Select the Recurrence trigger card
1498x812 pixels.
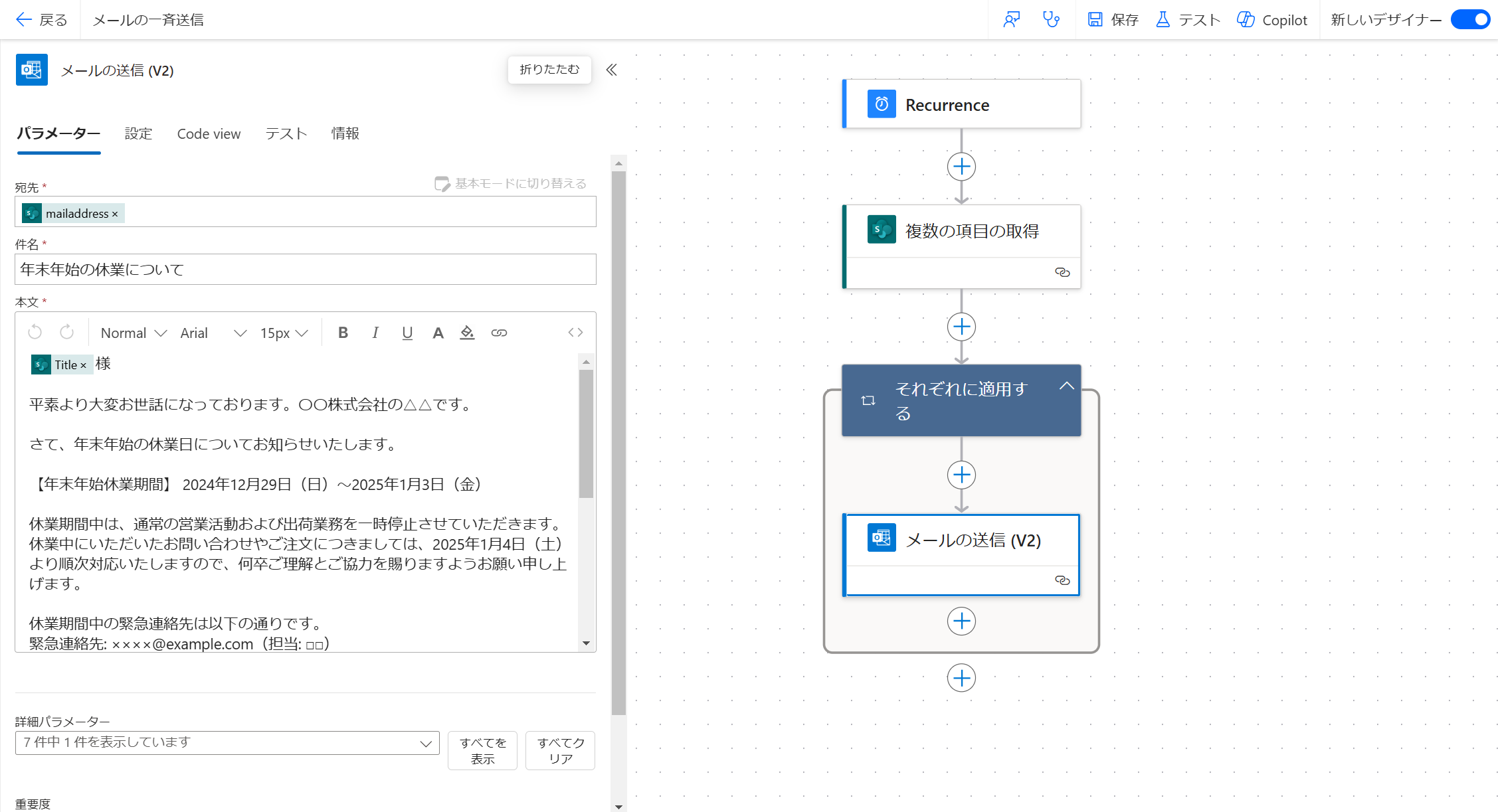[961, 104]
